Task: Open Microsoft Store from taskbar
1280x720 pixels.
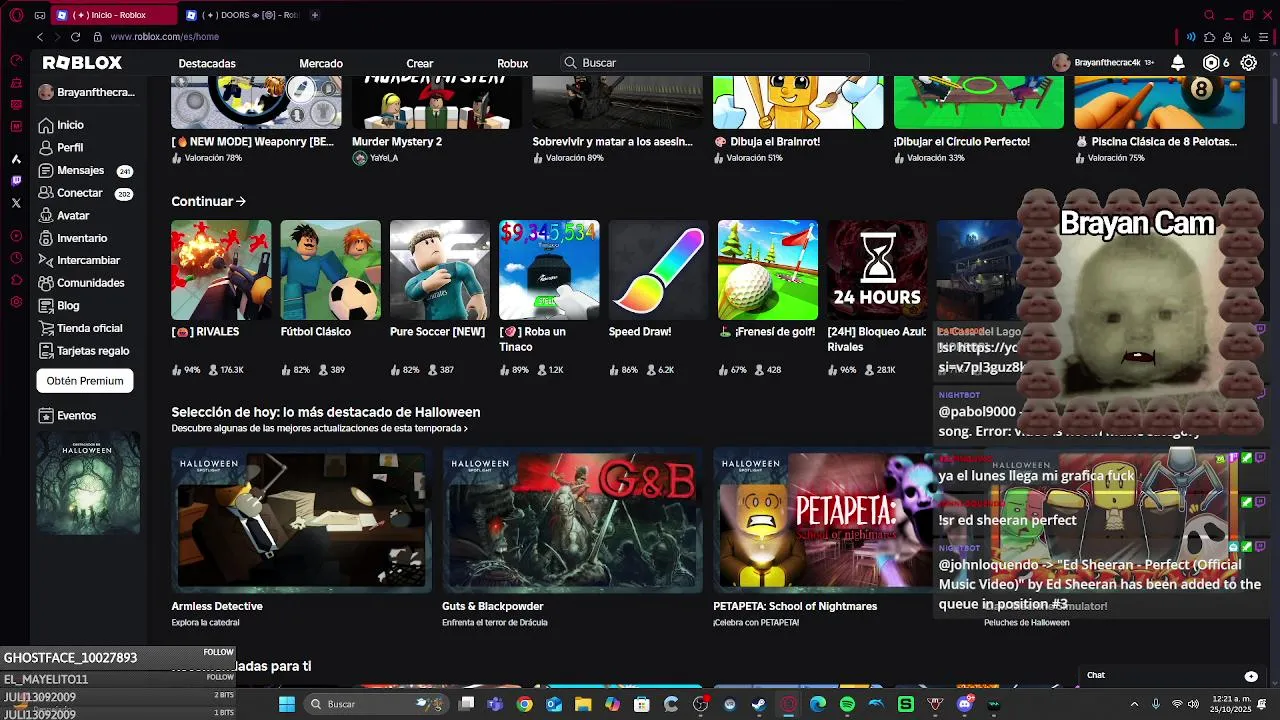Action: coord(642,704)
